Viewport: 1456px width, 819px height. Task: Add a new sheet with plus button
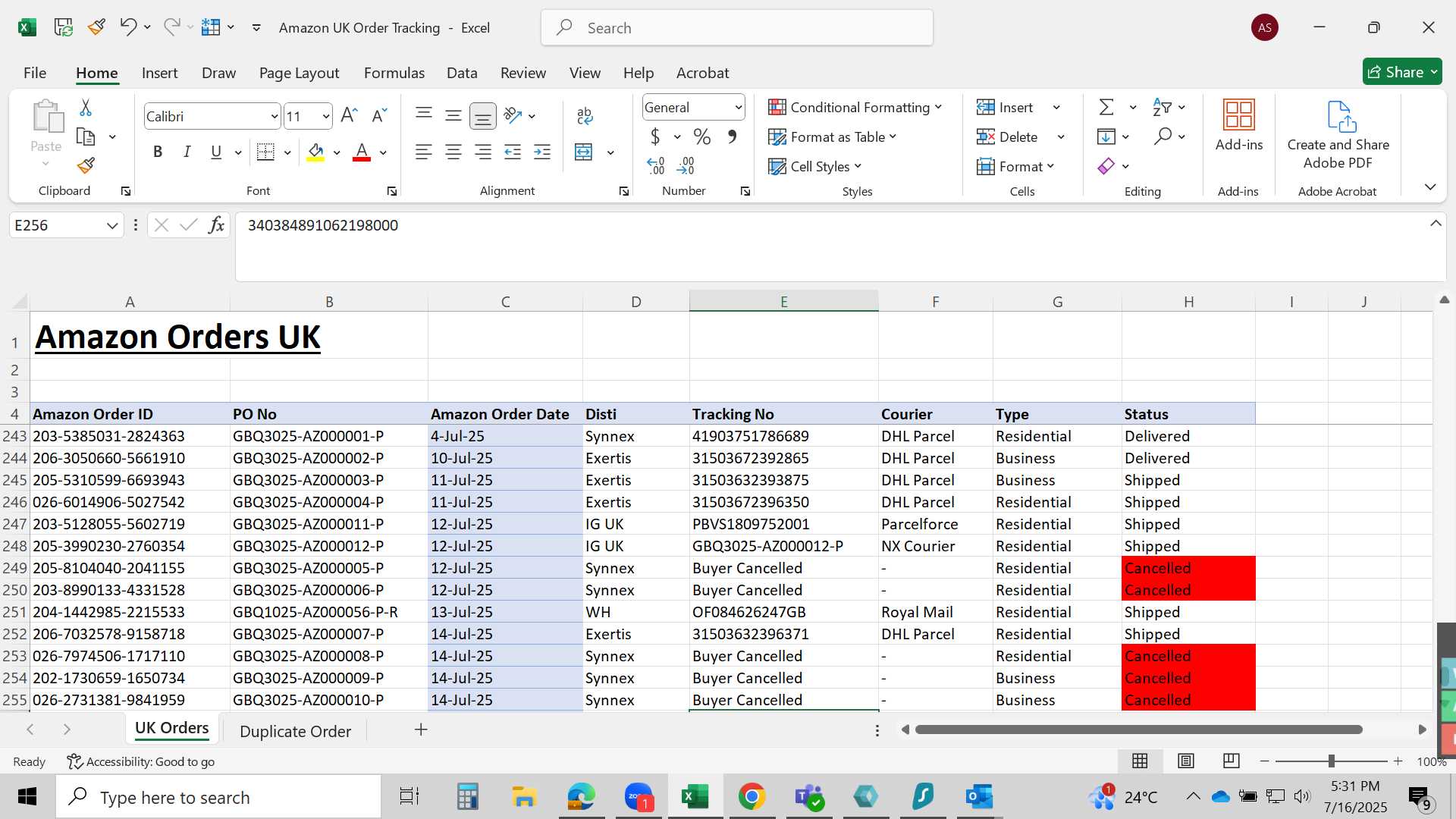(421, 730)
